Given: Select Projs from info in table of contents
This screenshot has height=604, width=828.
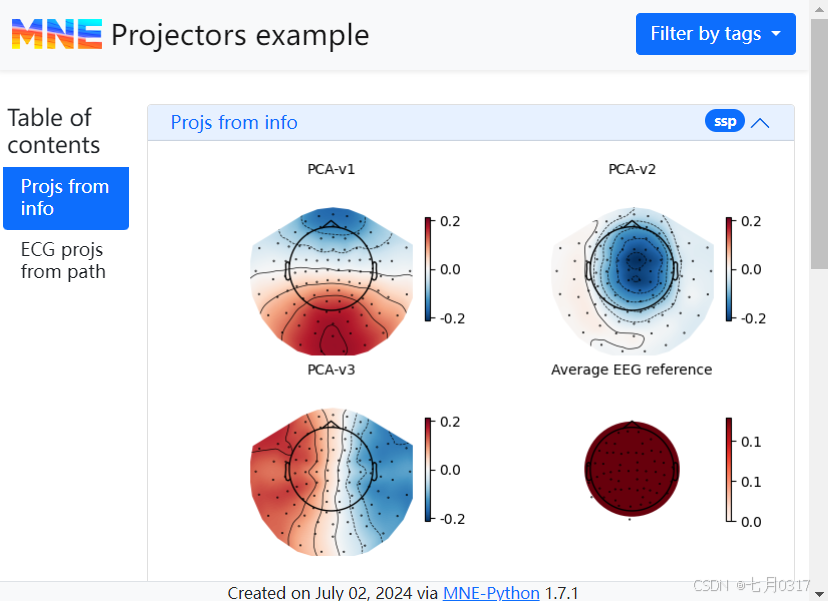Looking at the screenshot, I should point(65,198).
